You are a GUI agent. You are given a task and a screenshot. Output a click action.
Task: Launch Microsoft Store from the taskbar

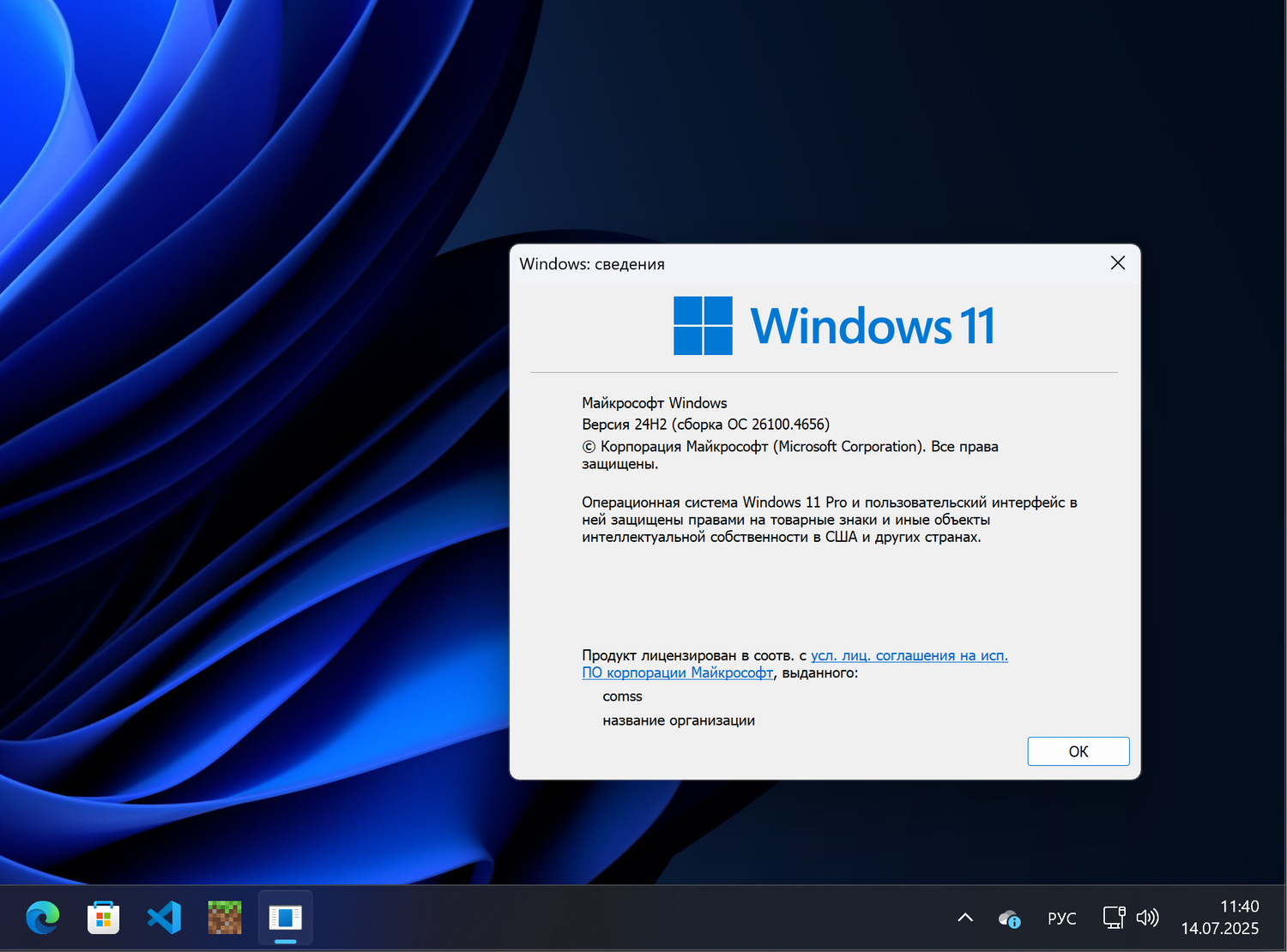point(103,918)
